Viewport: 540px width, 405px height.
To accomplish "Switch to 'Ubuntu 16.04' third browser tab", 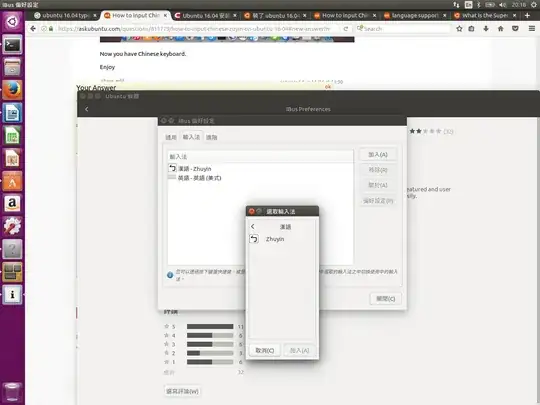I will [x=206, y=15].
